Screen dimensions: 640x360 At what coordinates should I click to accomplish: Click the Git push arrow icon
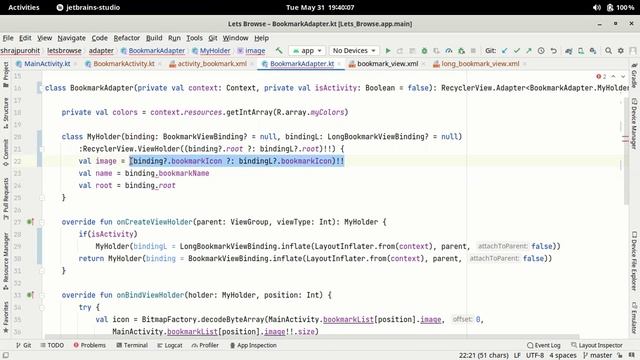(529, 51)
